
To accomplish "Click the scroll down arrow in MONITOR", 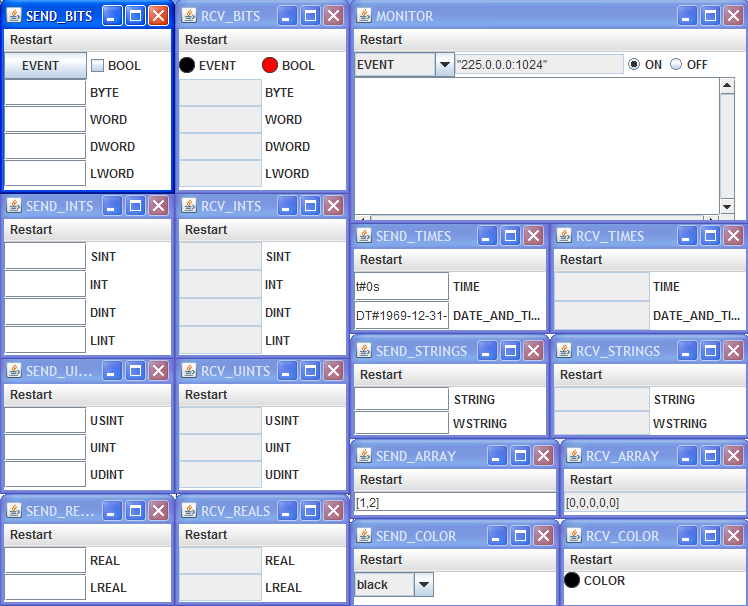I will [727, 206].
